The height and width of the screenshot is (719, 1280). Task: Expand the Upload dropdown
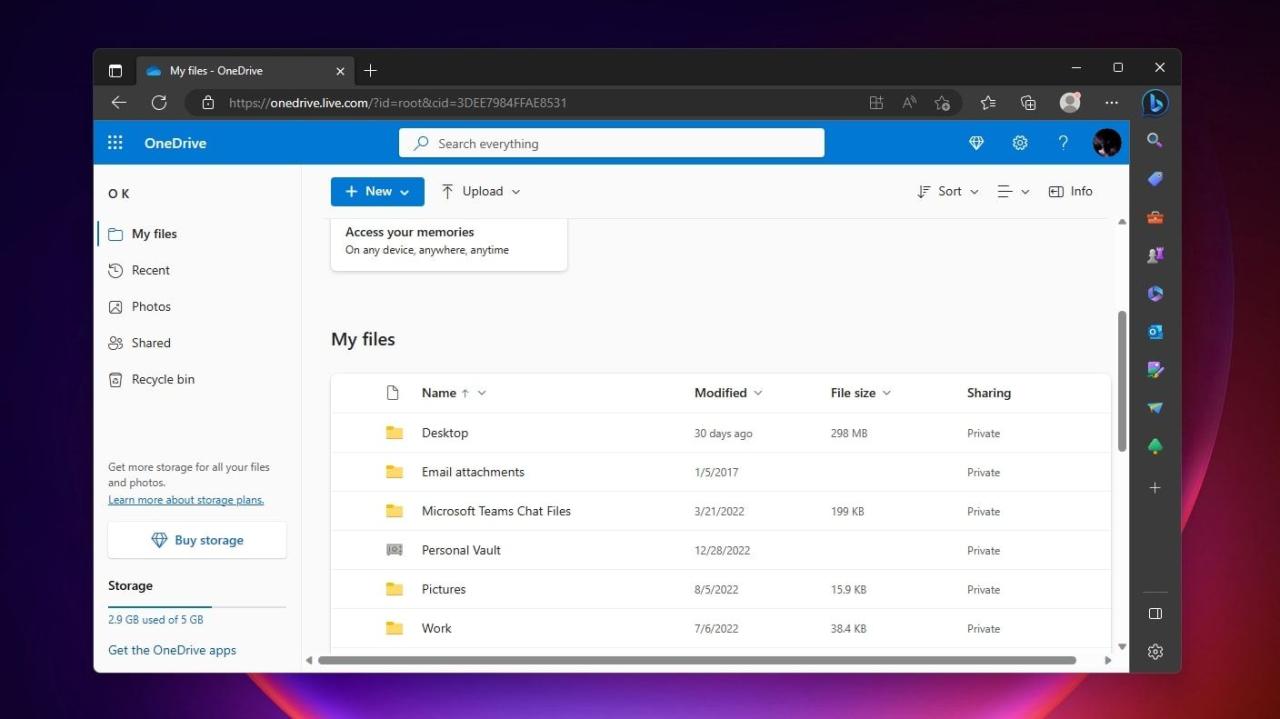click(481, 191)
